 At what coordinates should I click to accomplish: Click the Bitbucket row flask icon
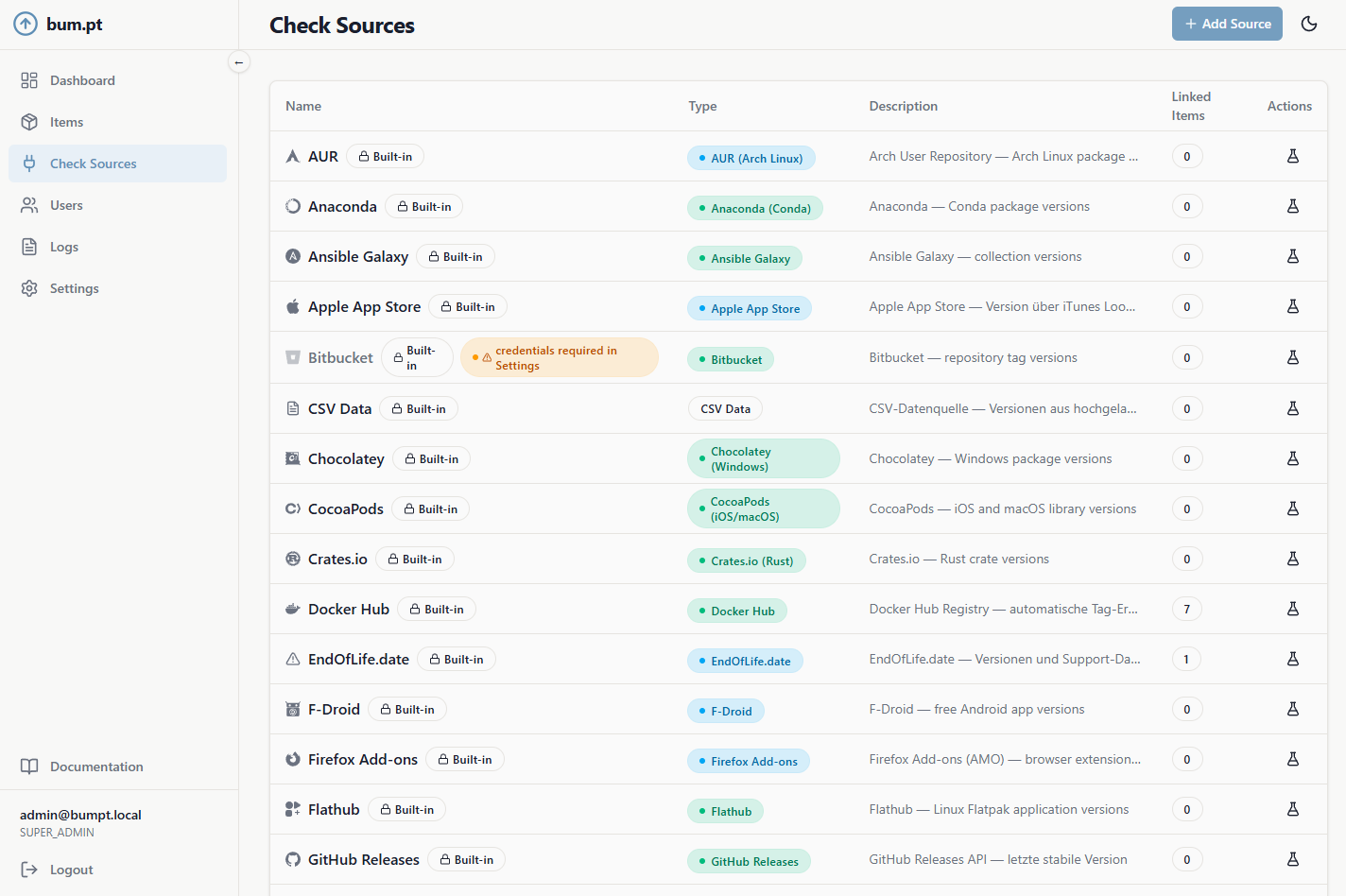tap(1293, 357)
